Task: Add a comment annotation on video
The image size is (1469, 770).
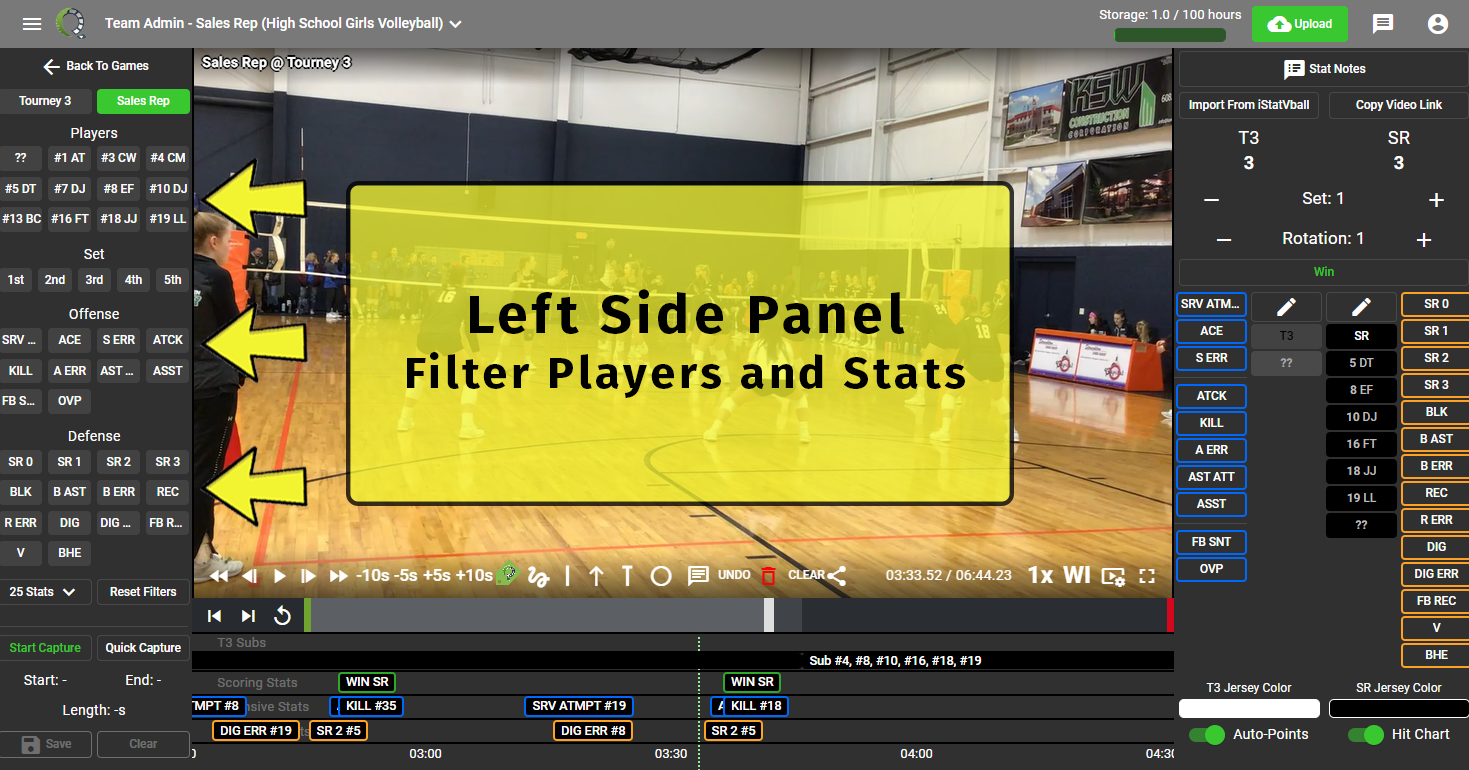Action: tap(698, 577)
